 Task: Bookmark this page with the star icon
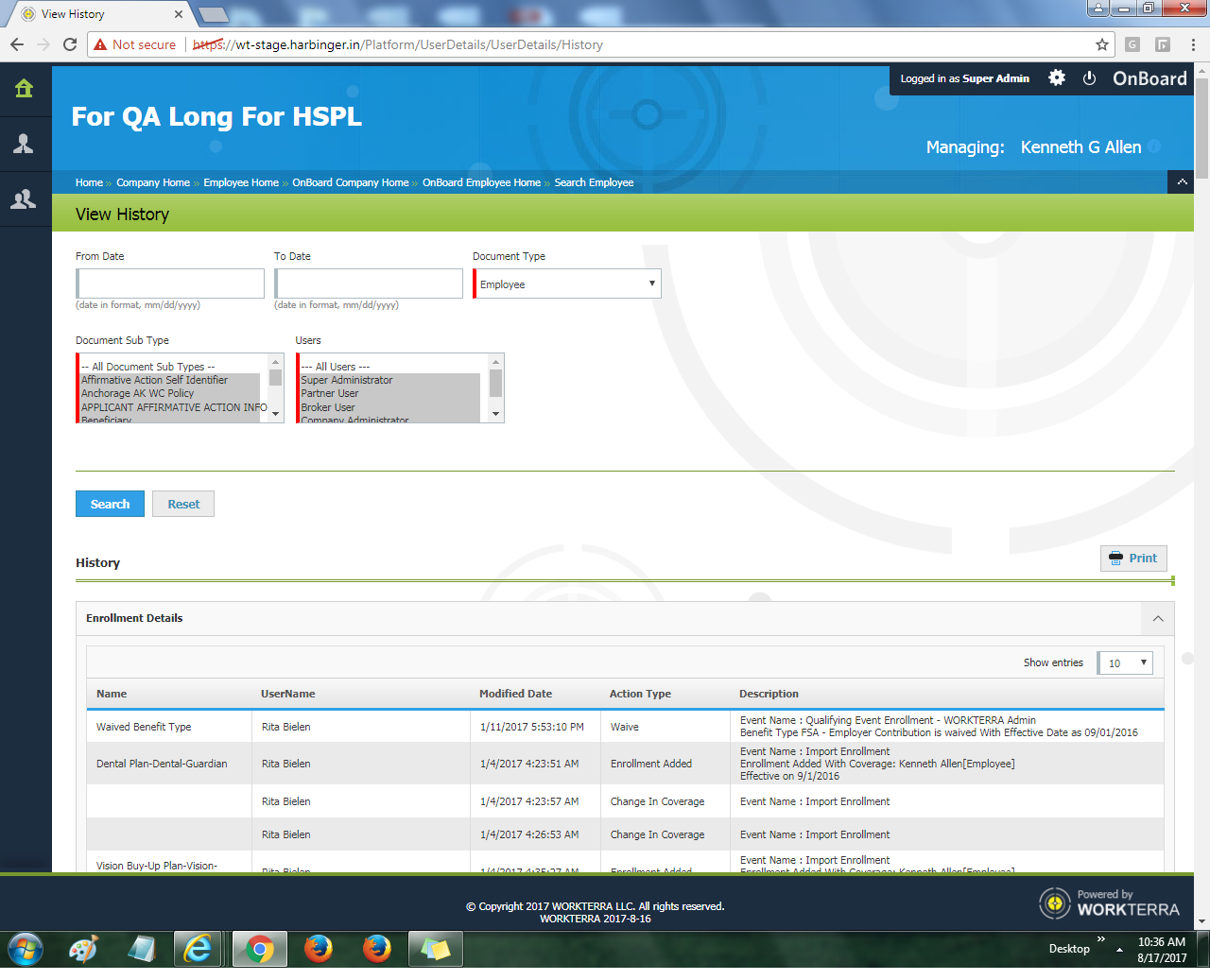tap(1101, 44)
